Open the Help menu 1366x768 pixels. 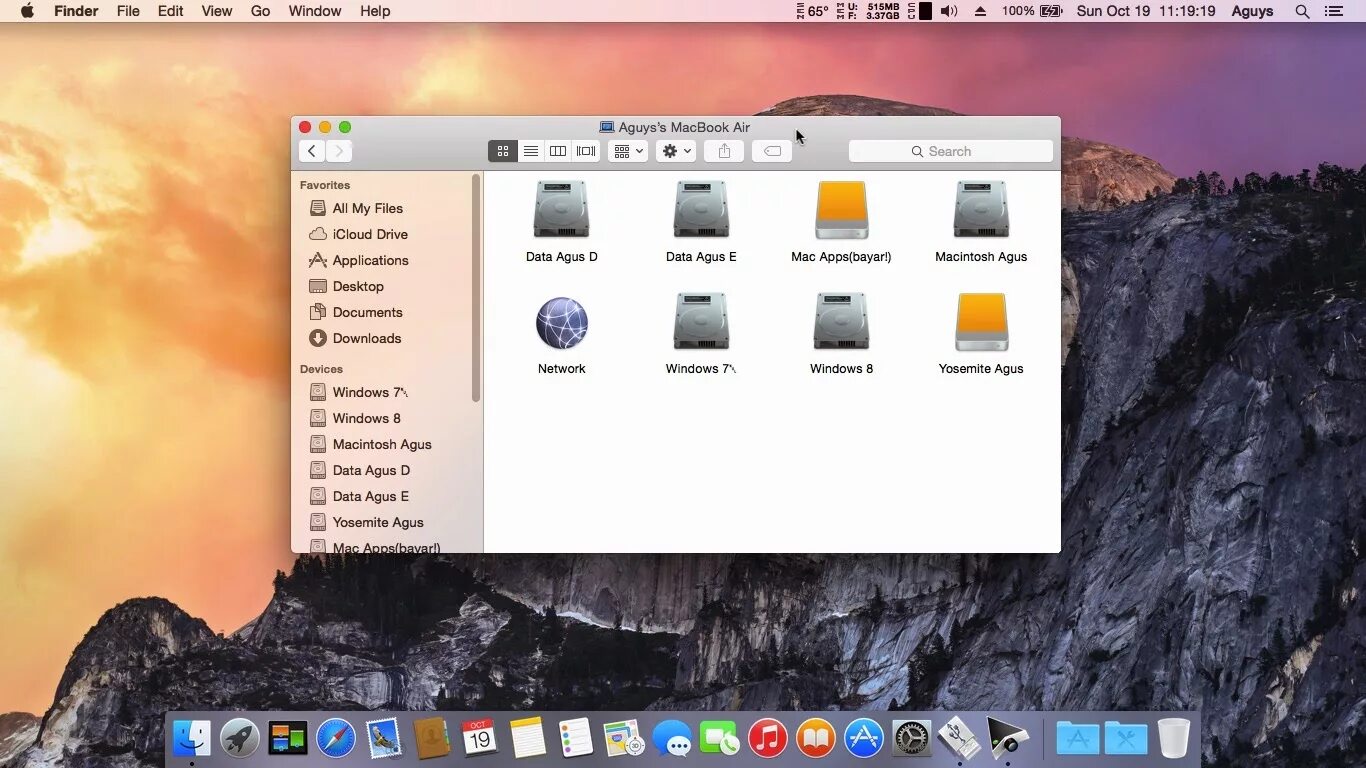pos(375,11)
